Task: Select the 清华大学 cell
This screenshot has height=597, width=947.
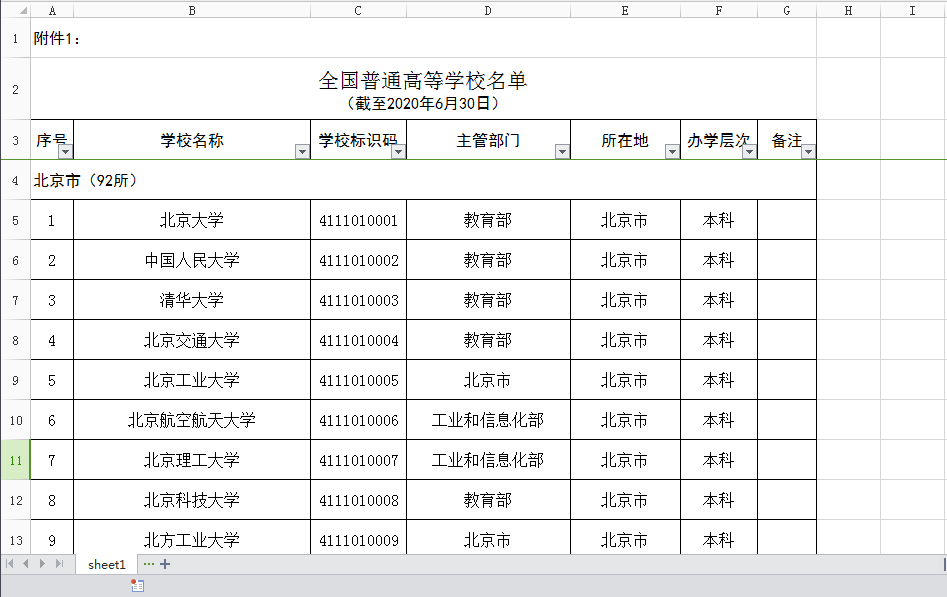Action: 192,300
